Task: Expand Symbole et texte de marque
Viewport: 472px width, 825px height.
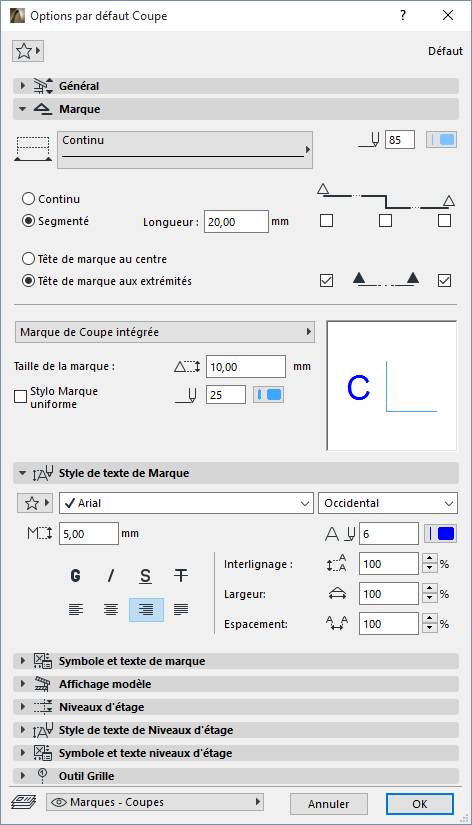Action: [23, 661]
